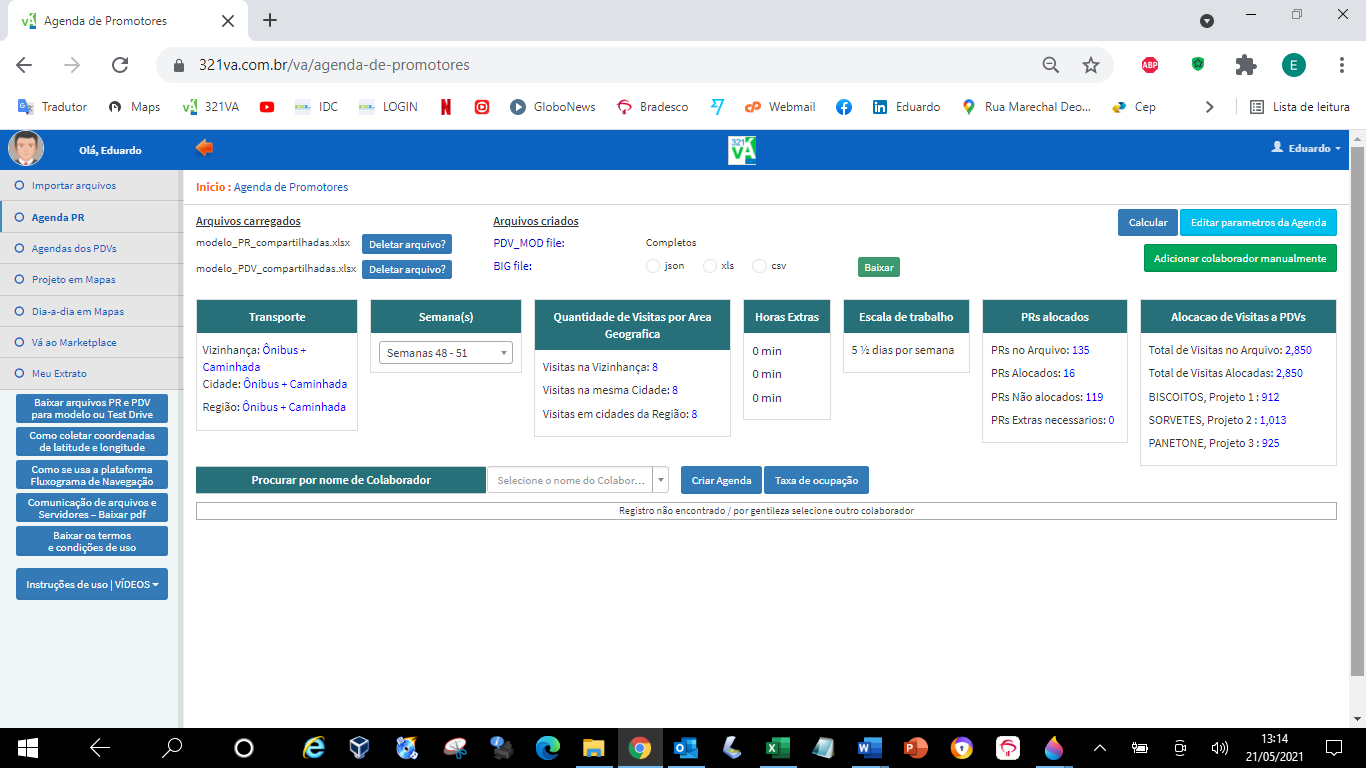The width and height of the screenshot is (1366, 768).
Task: Open Excel from the Windows taskbar
Action: 777,747
